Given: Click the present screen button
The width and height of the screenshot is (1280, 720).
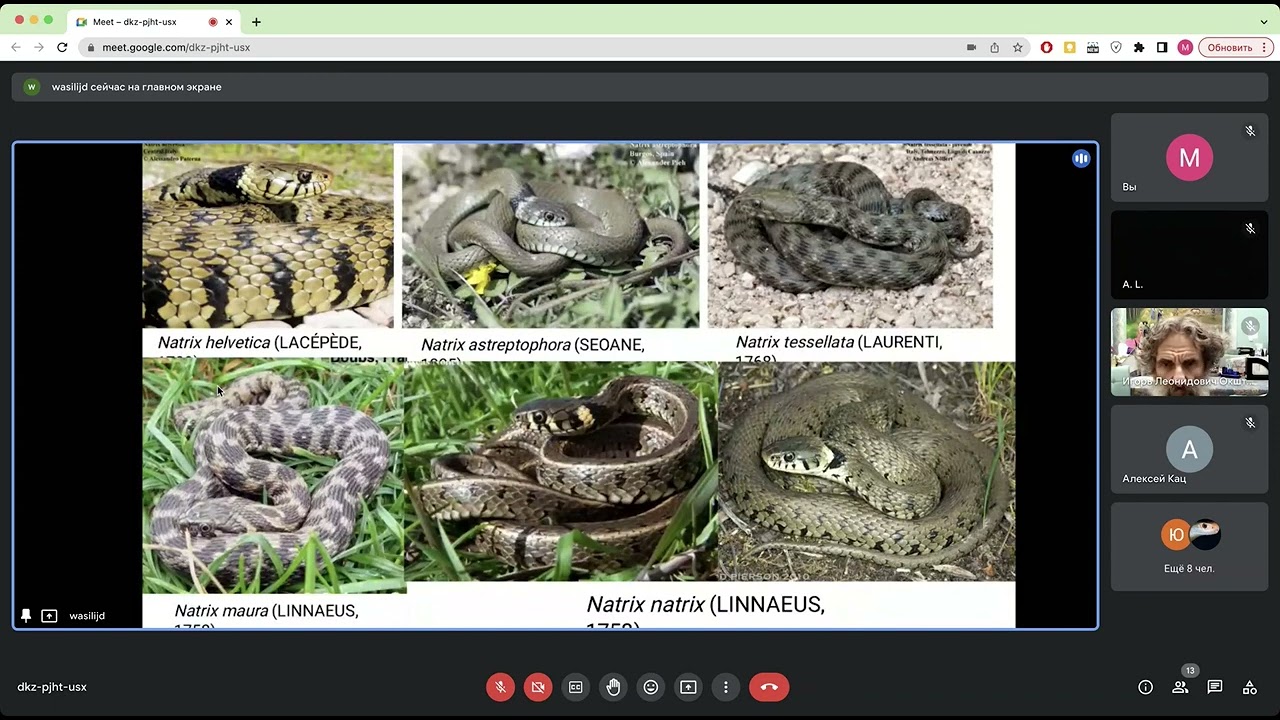Looking at the screenshot, I should point(688,687).
